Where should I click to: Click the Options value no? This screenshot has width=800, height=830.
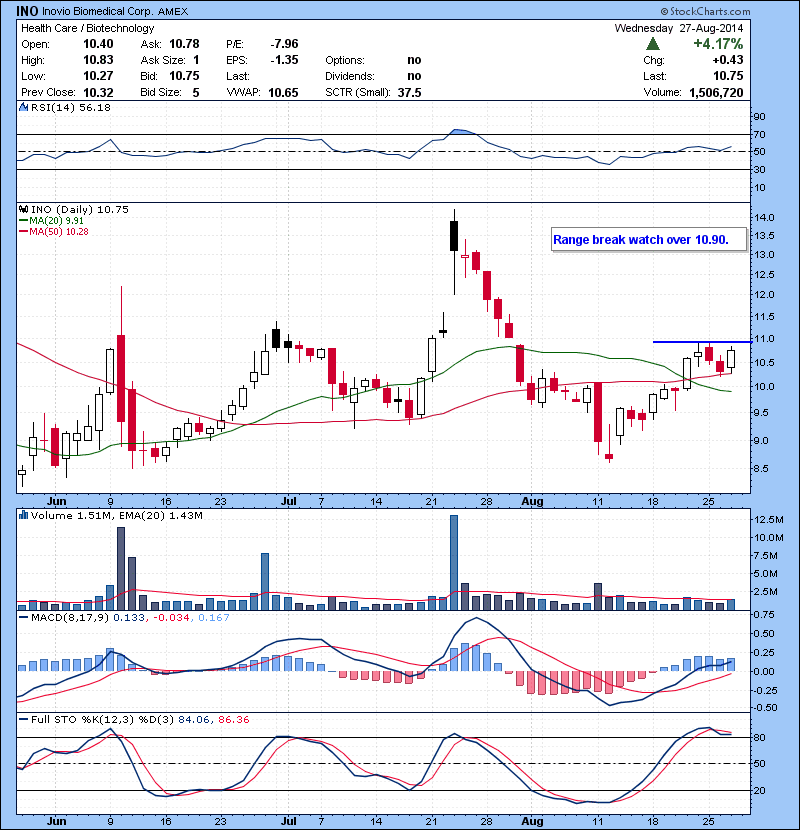click(415, 60)
